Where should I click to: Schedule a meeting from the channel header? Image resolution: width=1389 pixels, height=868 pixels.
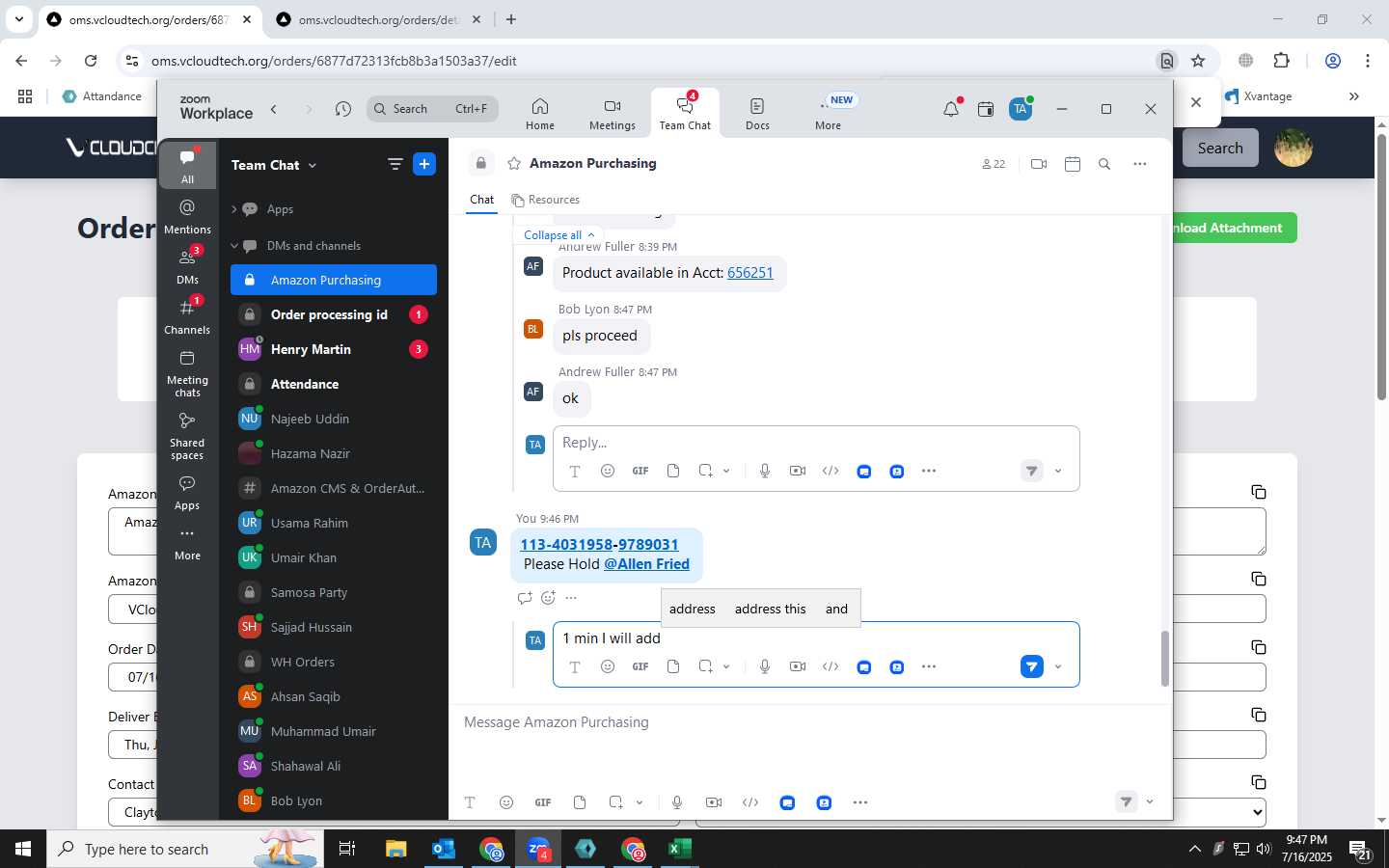[x=1073, y=164]
